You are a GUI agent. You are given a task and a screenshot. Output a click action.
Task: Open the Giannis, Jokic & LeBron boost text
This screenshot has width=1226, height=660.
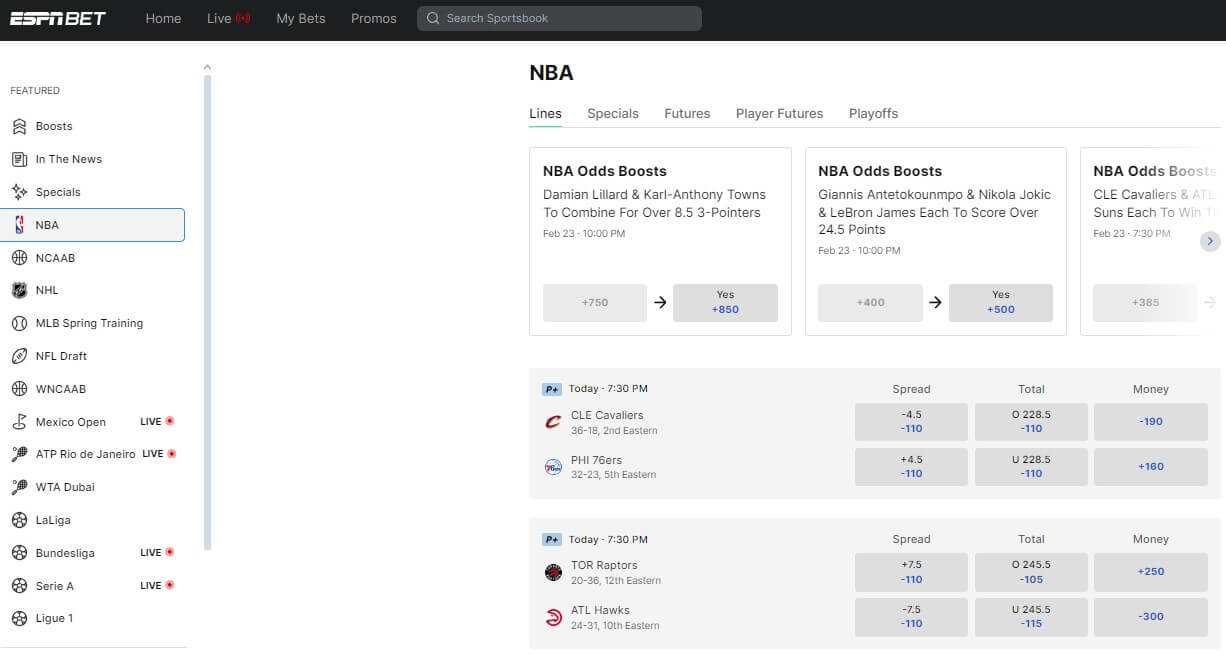pyautogui.click(x=935, y=212)
